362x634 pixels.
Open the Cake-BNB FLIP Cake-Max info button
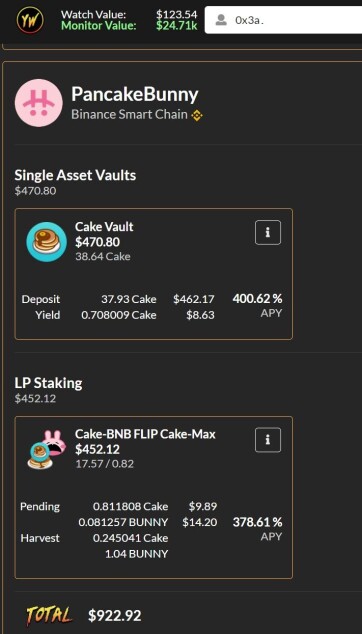pos(268,440)
